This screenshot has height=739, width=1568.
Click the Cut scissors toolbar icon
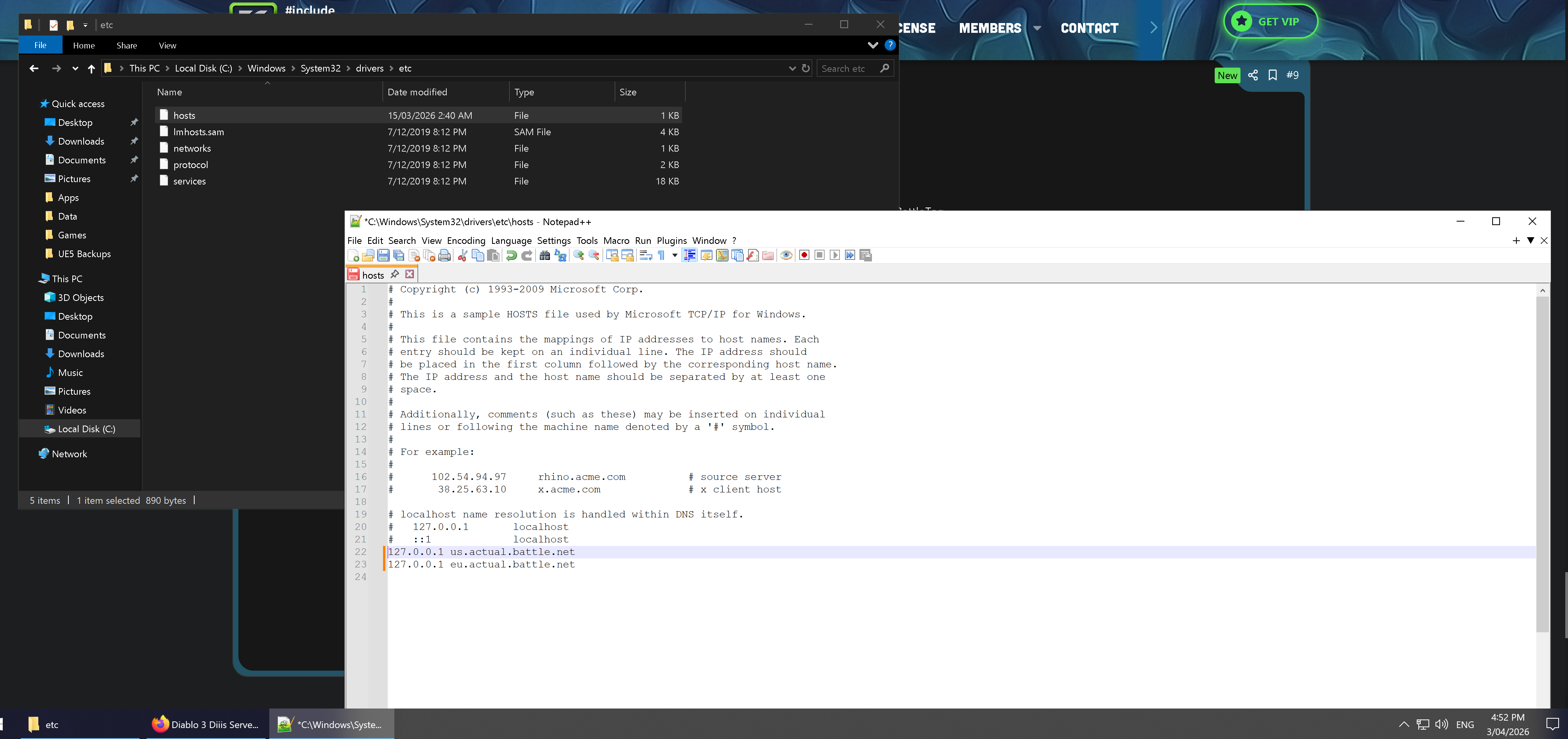[x=463, y=256]
